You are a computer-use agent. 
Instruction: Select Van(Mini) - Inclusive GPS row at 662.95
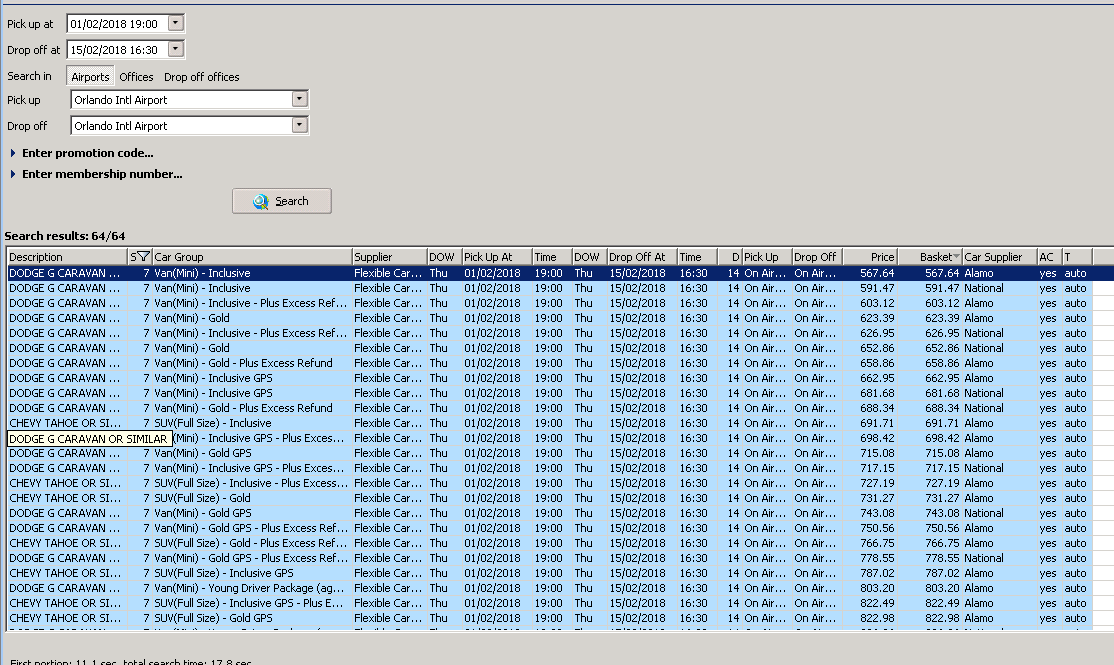pyautogui.click(x=550, y=378)
